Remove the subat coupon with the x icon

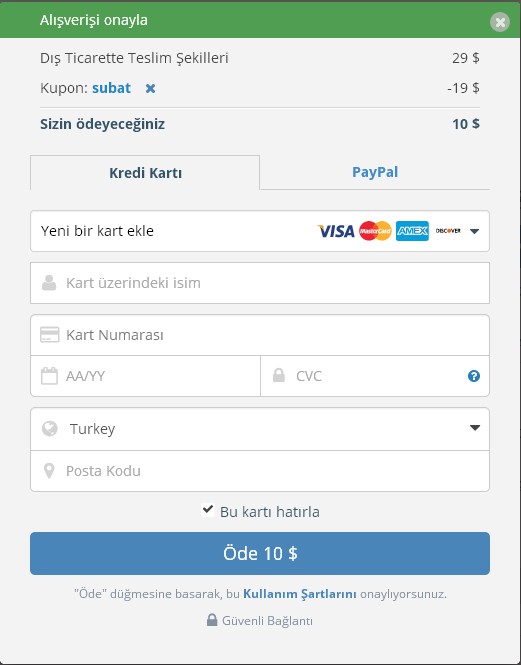[150, 88]
